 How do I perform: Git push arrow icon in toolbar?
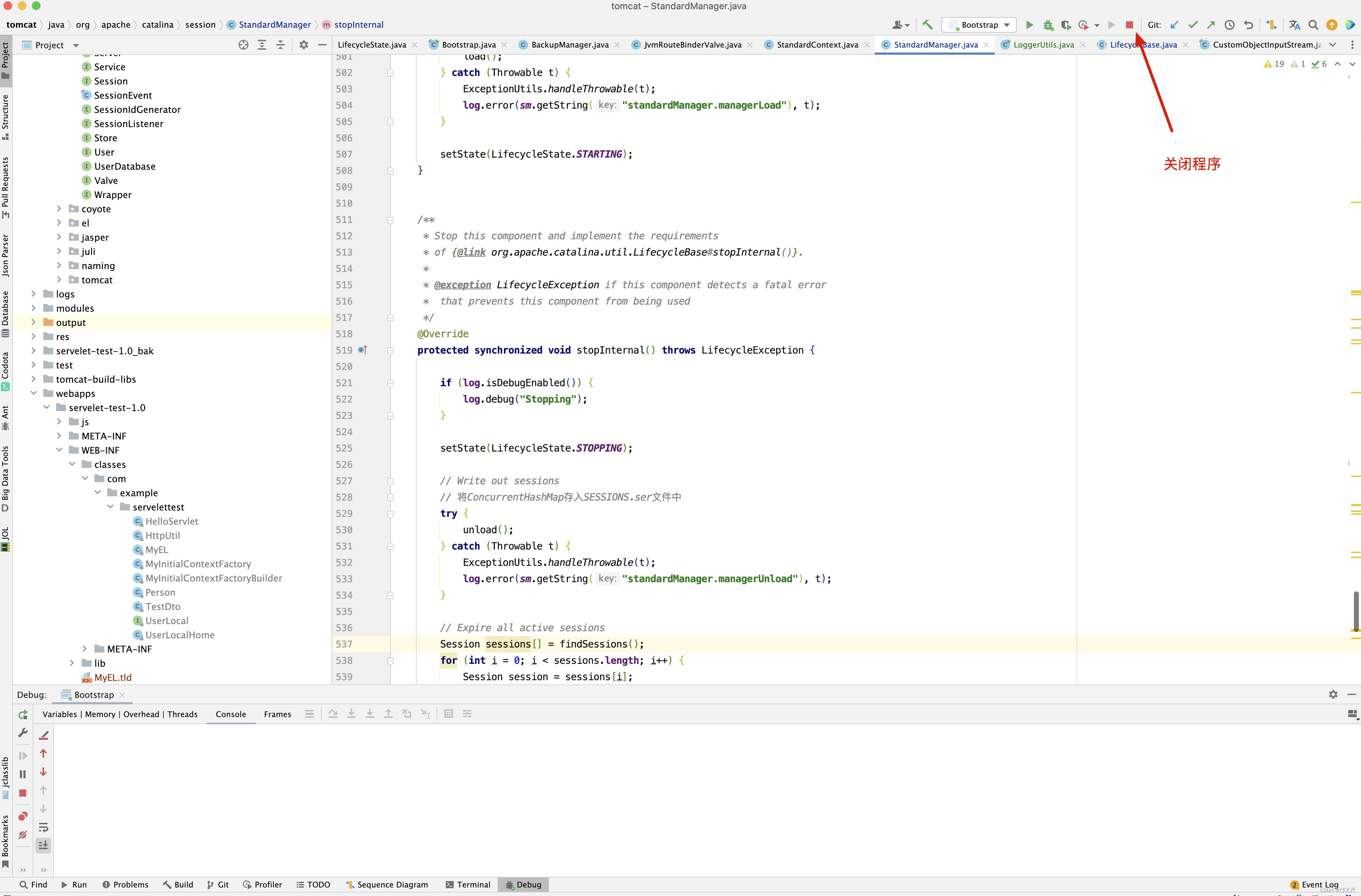[1211, 24]
